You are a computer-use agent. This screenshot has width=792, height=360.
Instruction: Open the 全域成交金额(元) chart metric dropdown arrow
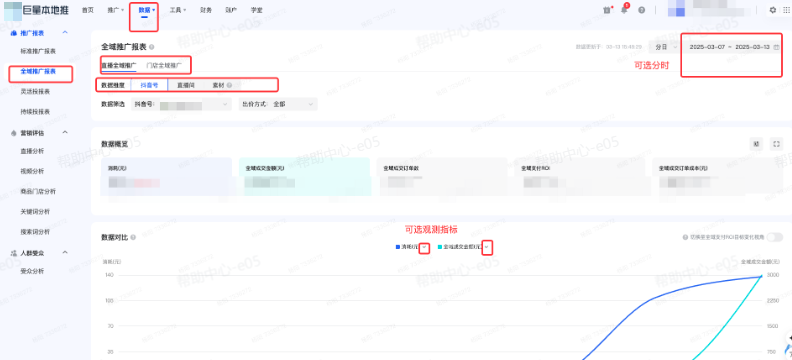(x=486, y=247)
